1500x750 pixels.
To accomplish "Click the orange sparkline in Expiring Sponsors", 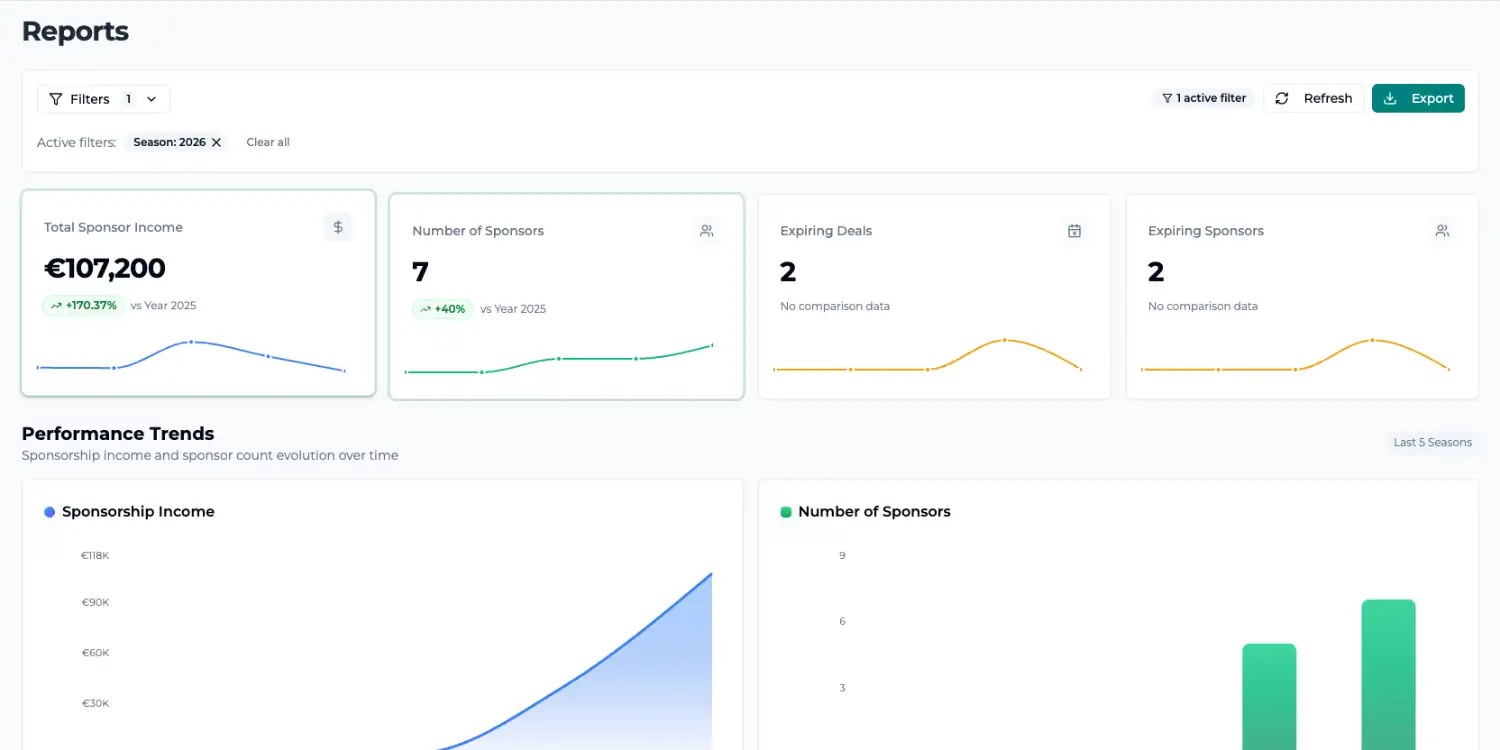I will [x=1295, y=357].
